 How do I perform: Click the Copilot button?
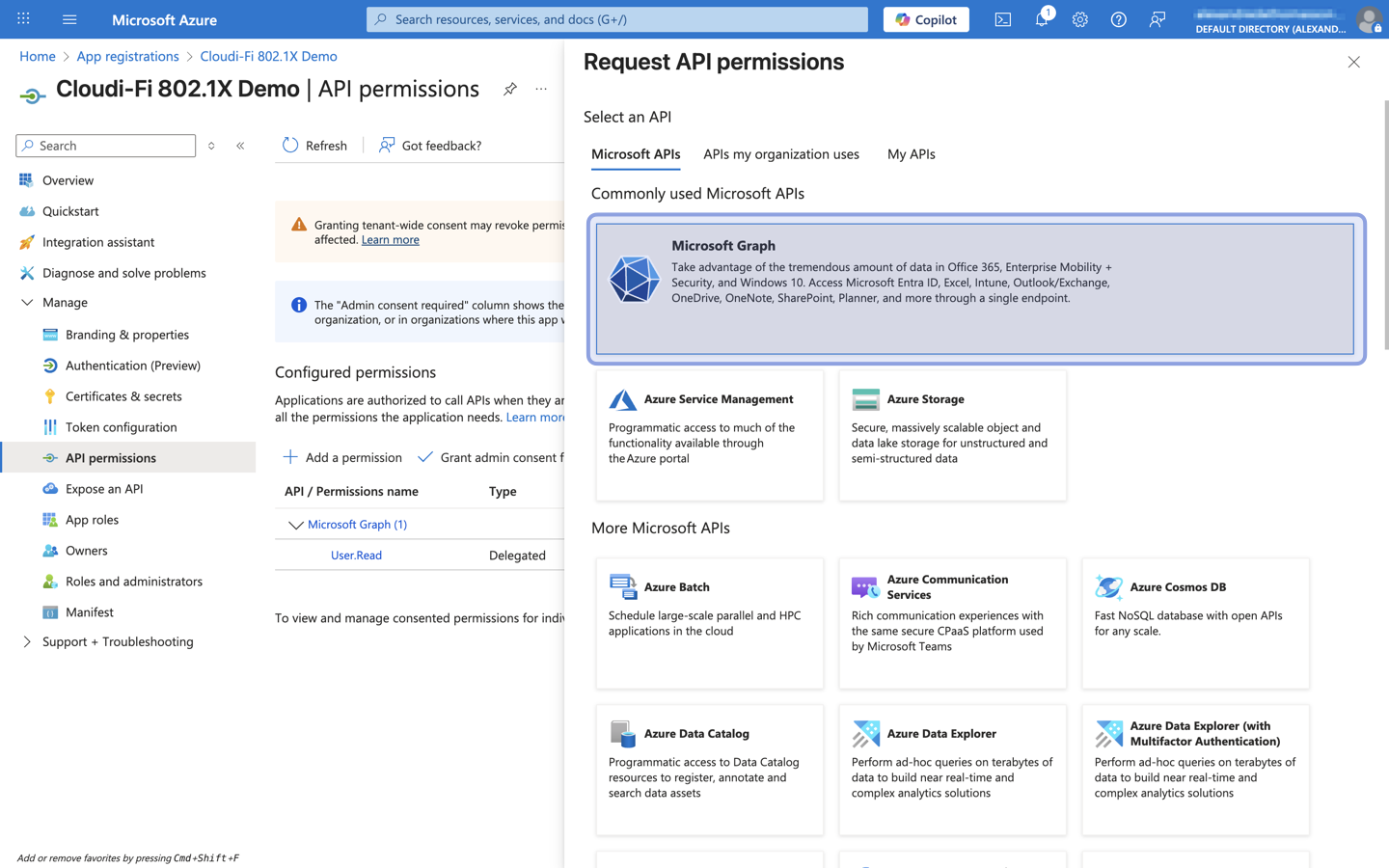(926, 19)
